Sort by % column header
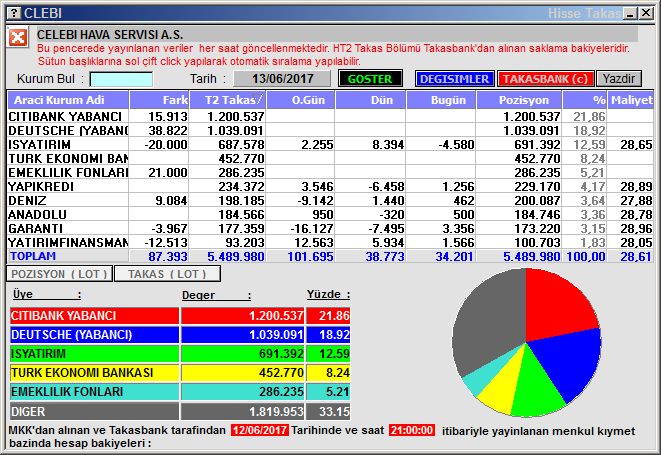The width and height of the screenshot is (661, 455). [x=585, y=100]
